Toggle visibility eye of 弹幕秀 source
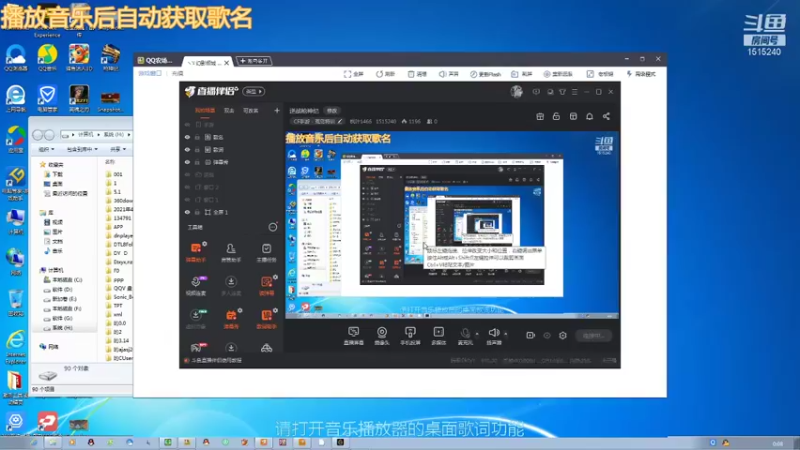This screenshot has width=800, height=450. pyautogui.click(x=187, y=162)
